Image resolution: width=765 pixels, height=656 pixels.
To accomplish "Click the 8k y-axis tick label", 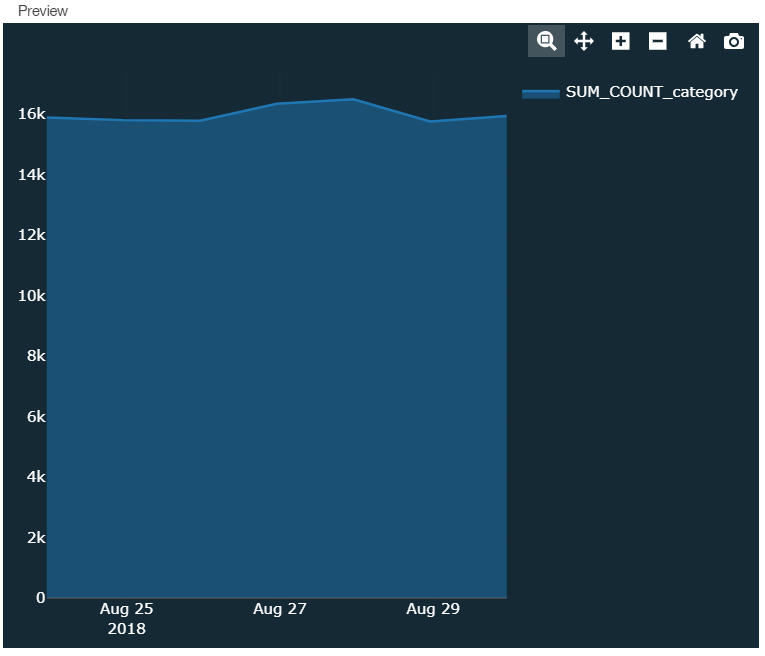I will (36, 356).
